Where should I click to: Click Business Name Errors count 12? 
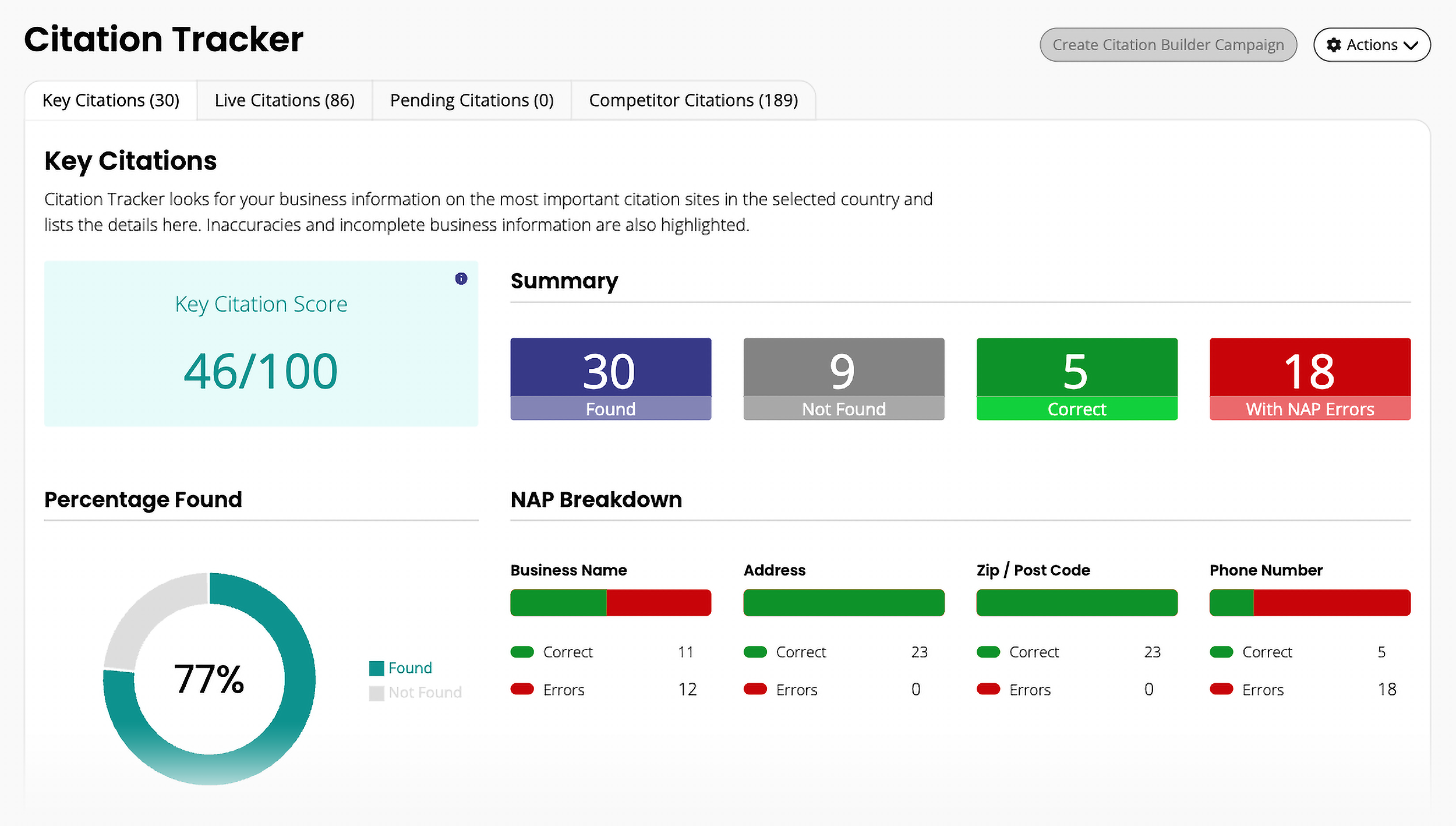click(687, 690)
